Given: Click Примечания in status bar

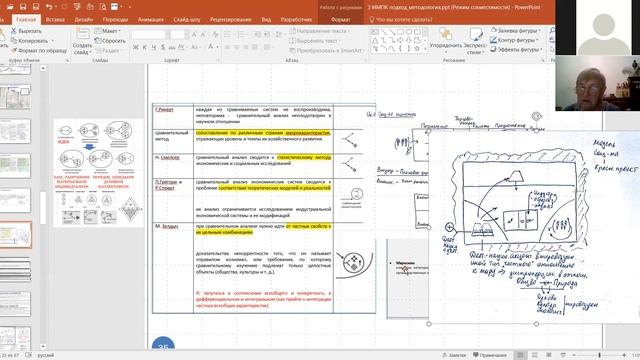Looking at the screenshot, I should (490, 355).
